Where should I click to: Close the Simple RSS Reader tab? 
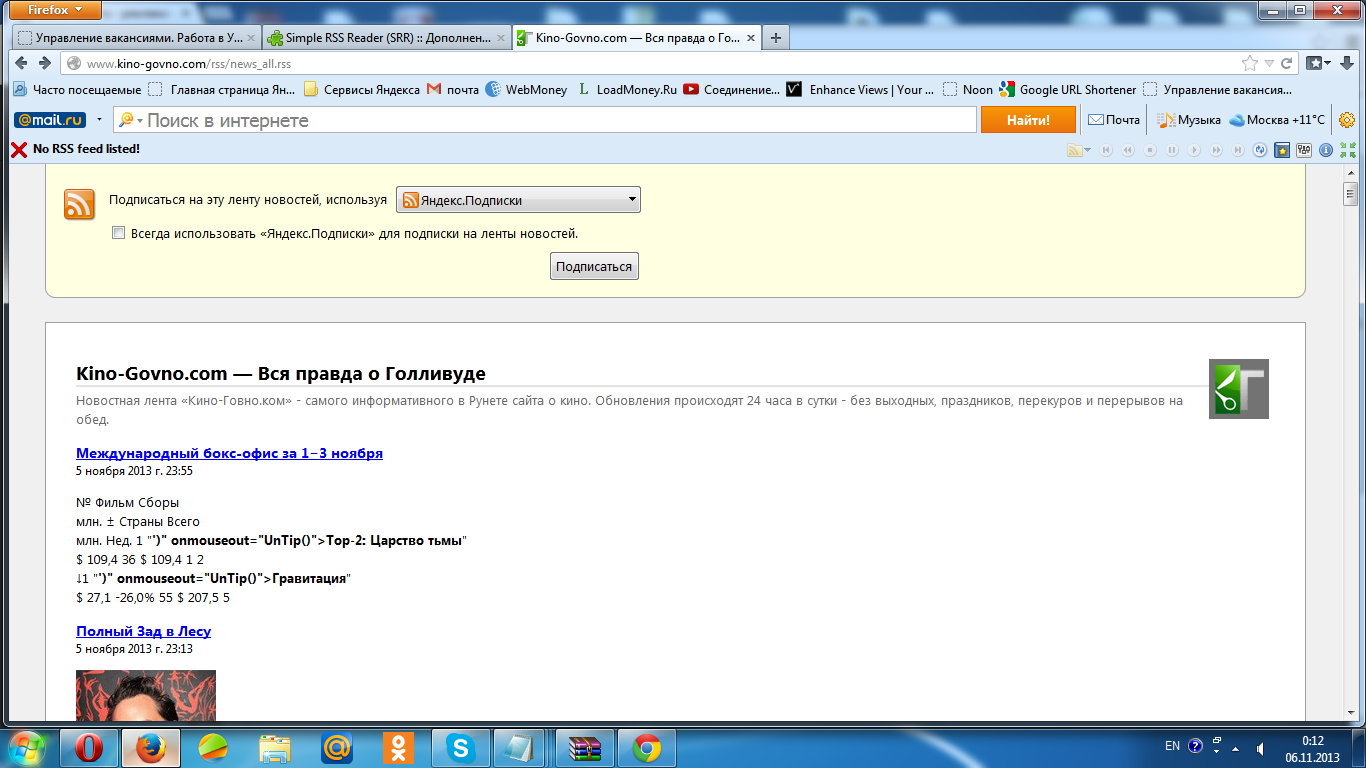pyautogui.click(x=501, y=38)
